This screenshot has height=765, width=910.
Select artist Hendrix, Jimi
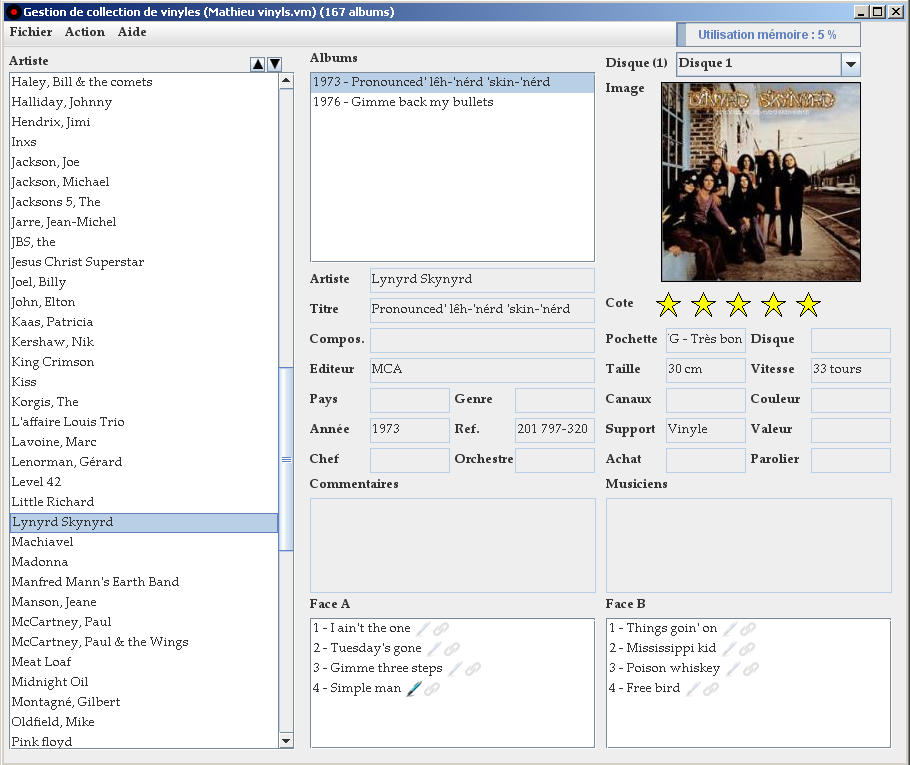pos(144,122)
